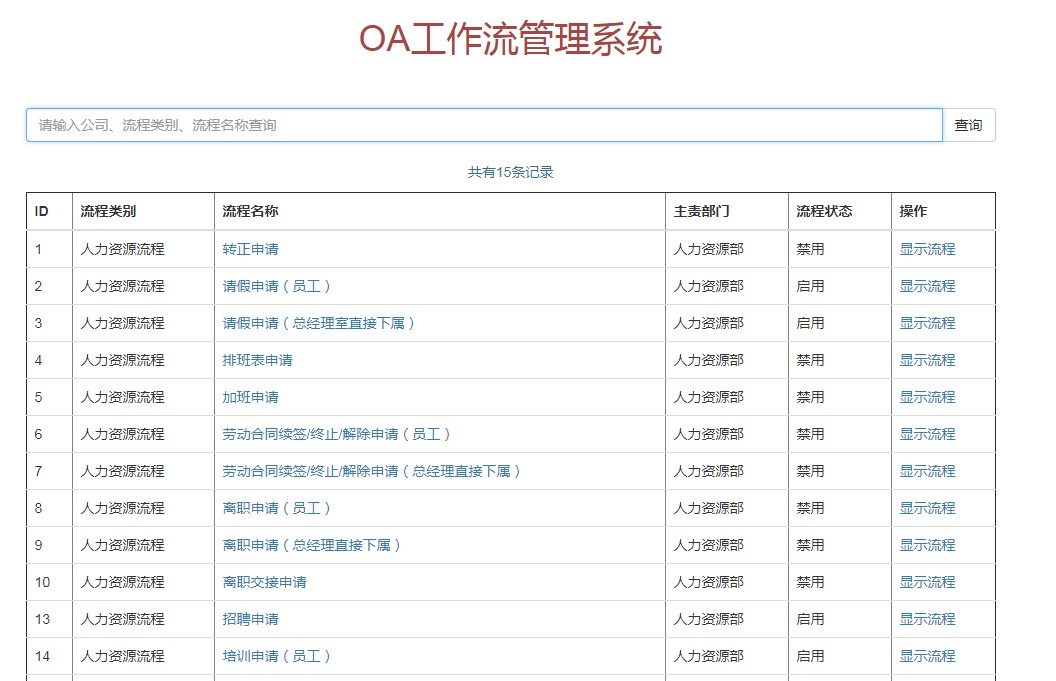Image resolution: width=1056 pixels, height=681 pixels.
Task: Click 显示流程 for row ID 10
Action: 927,583
